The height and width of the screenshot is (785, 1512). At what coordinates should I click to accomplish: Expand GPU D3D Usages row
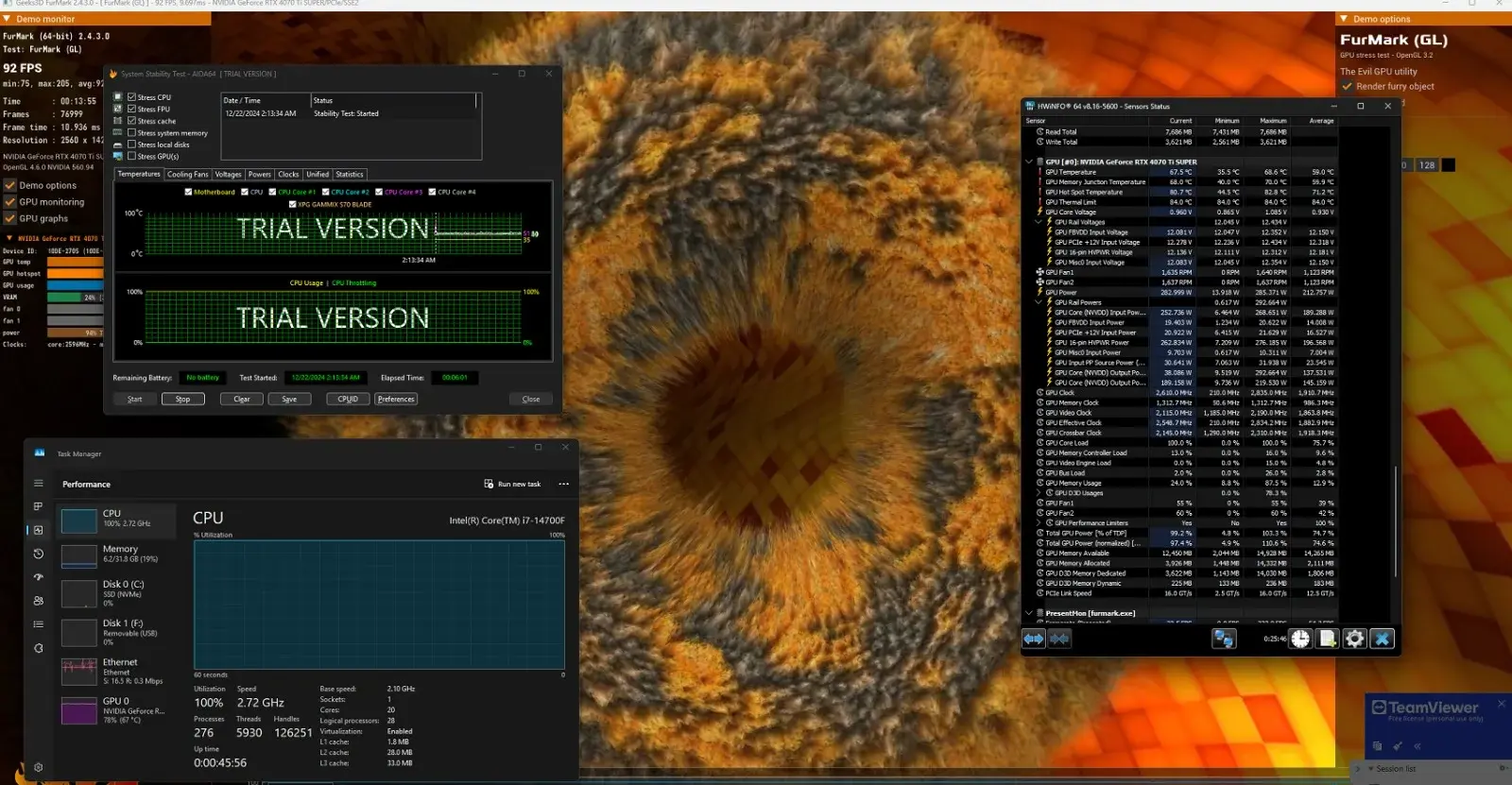(1039, 493)
